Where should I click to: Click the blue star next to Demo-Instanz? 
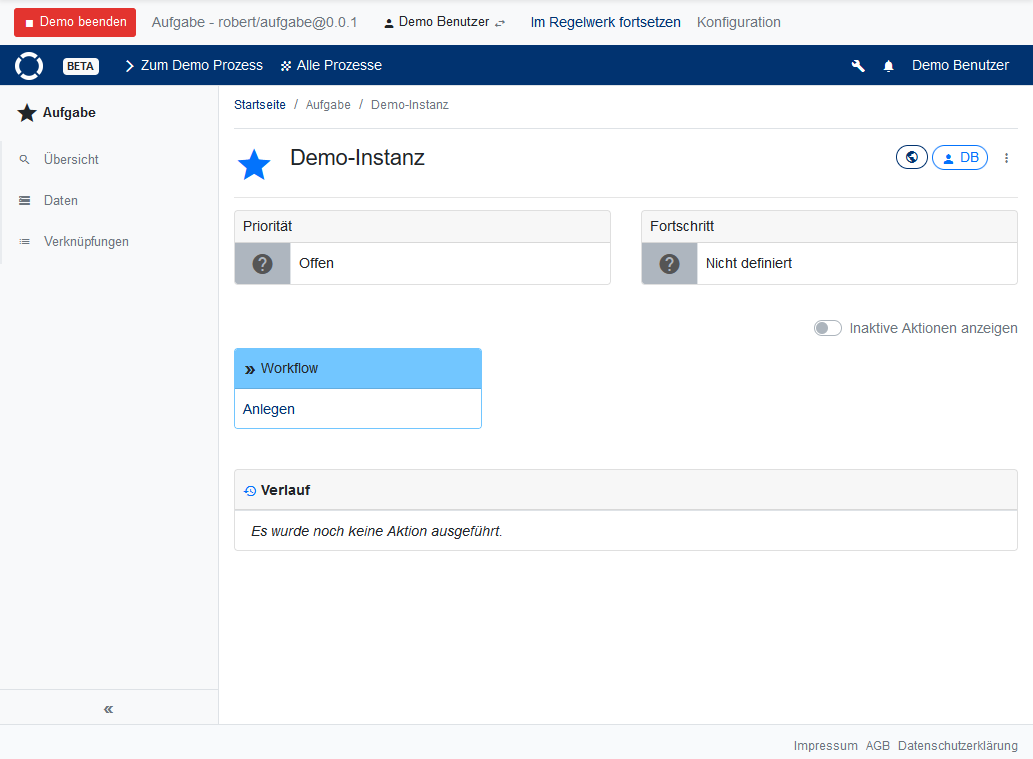click(254, 165)
